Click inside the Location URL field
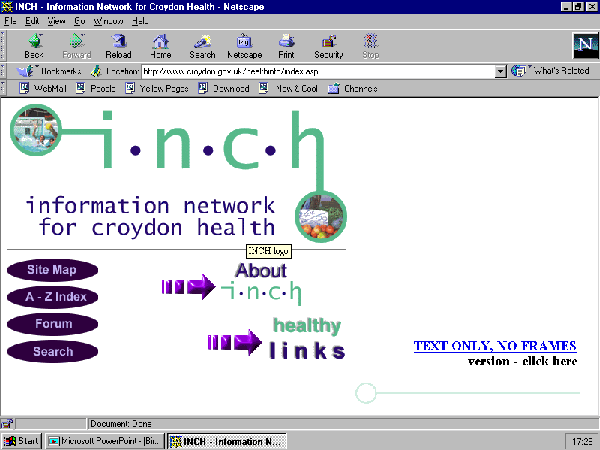 click(318, 72)
